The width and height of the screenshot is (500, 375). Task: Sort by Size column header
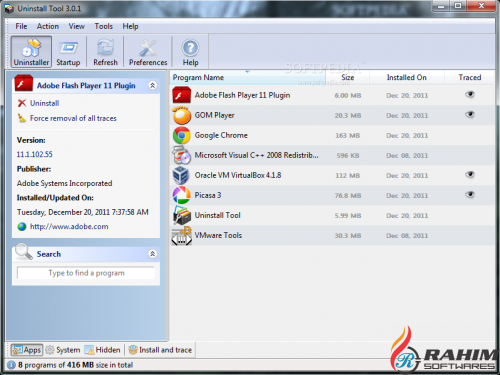(348, 77)
